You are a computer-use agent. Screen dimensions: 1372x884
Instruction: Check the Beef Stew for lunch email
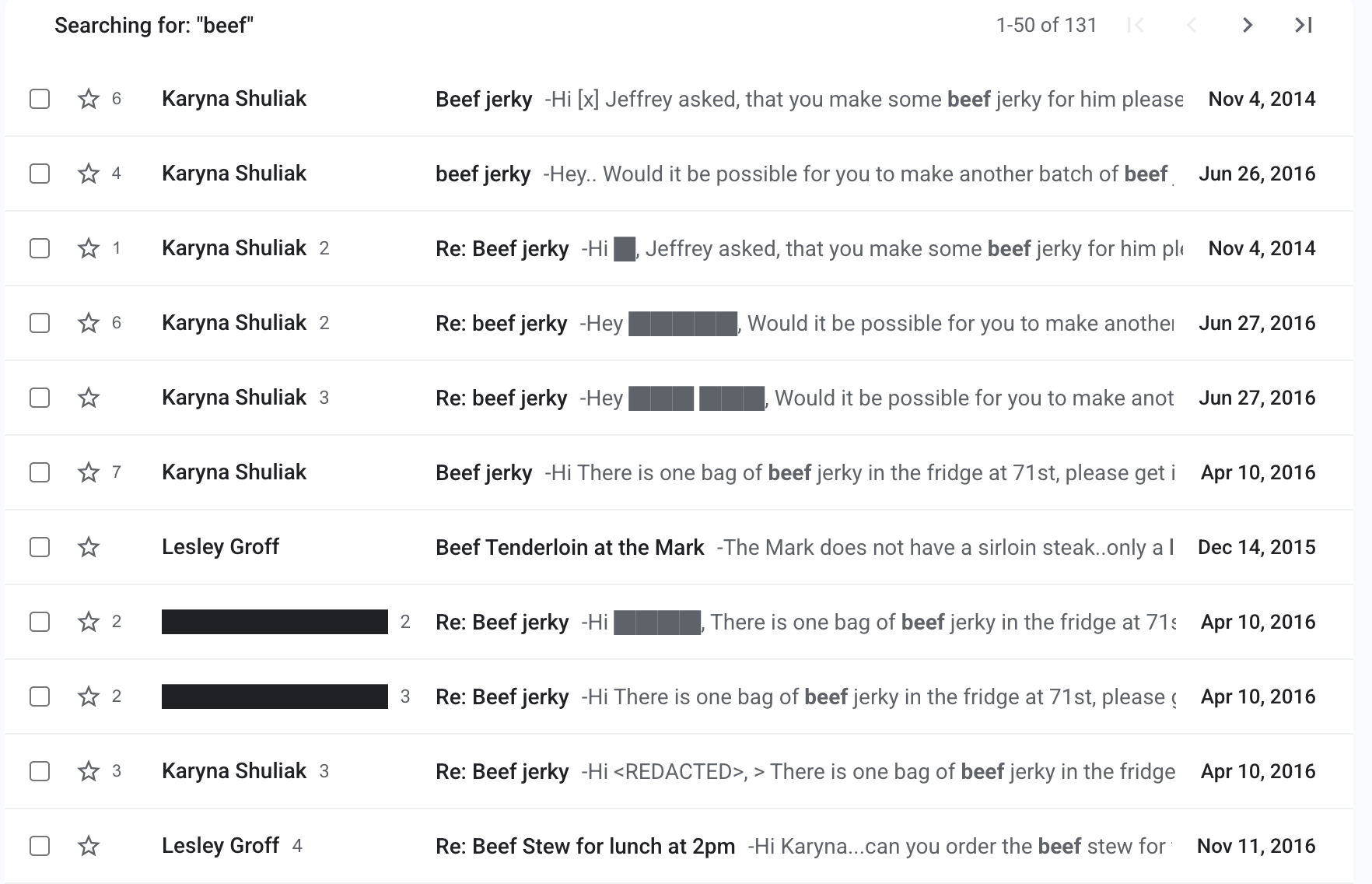click(40, 846)
